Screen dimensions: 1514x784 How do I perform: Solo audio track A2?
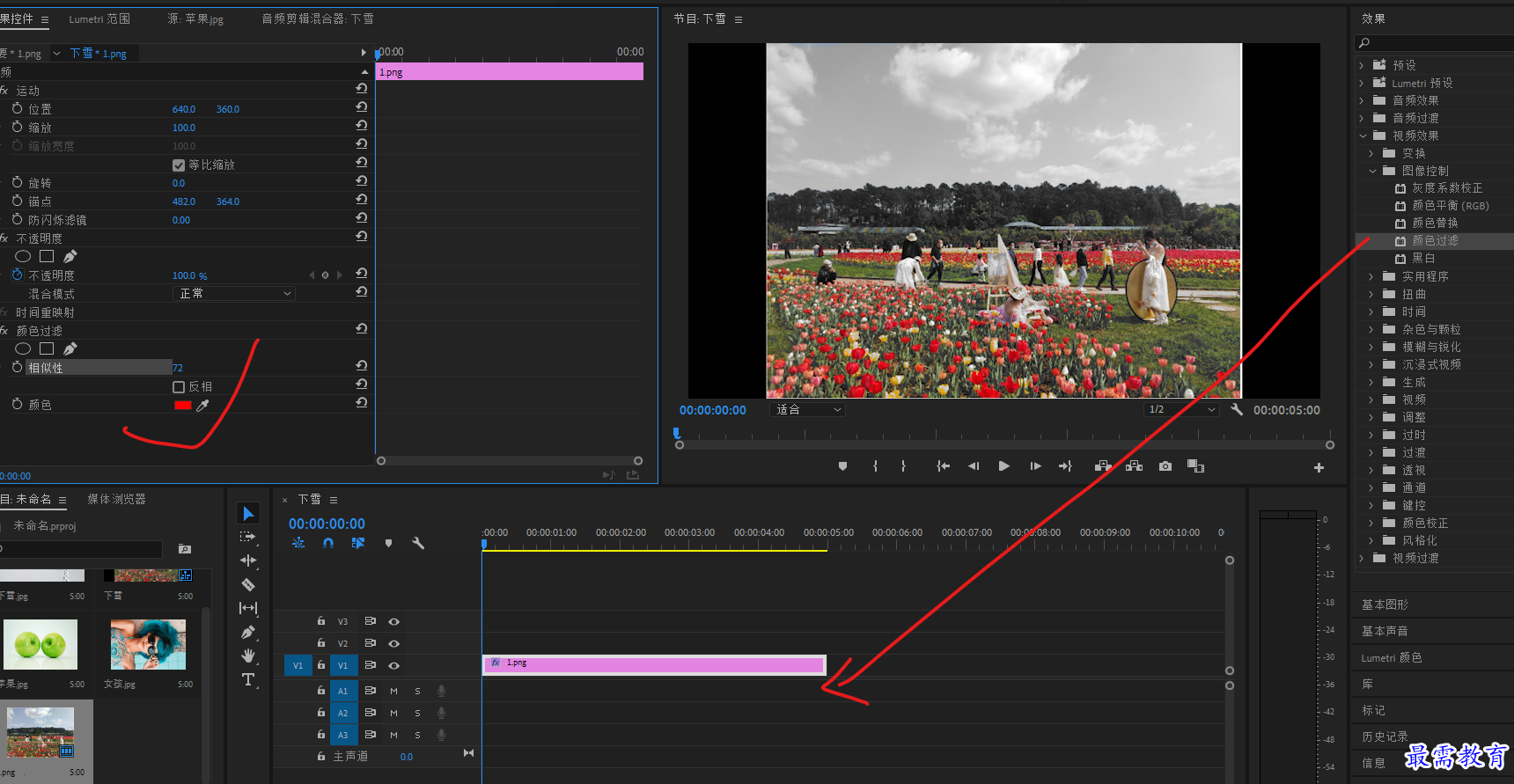point(417,713)
